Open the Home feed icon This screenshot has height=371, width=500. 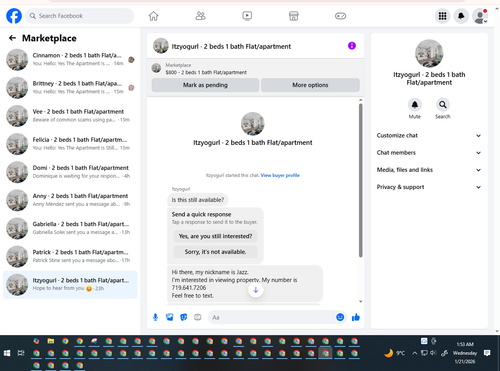pos(153,16)
